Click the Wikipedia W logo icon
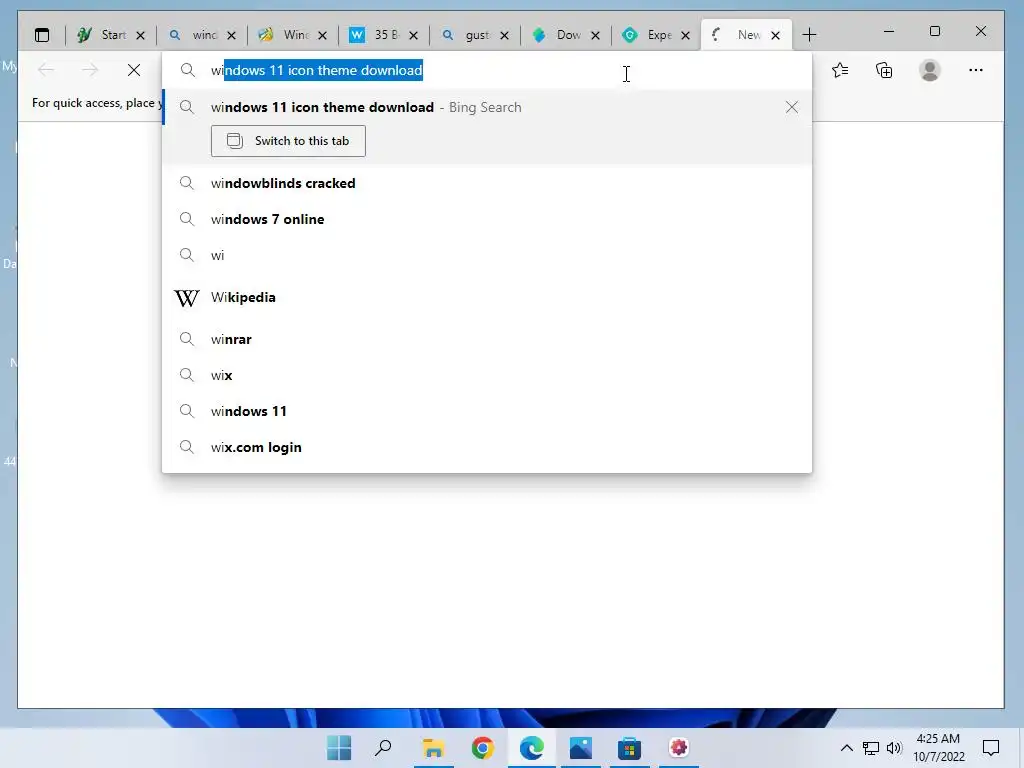The width and height of the screenshot is (1024, 768). point(187,298)
